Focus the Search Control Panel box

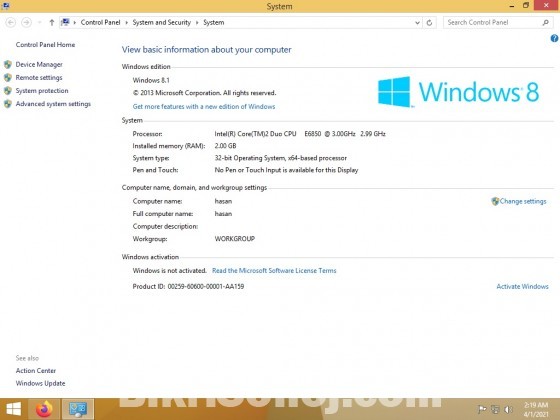pos(493,22)
